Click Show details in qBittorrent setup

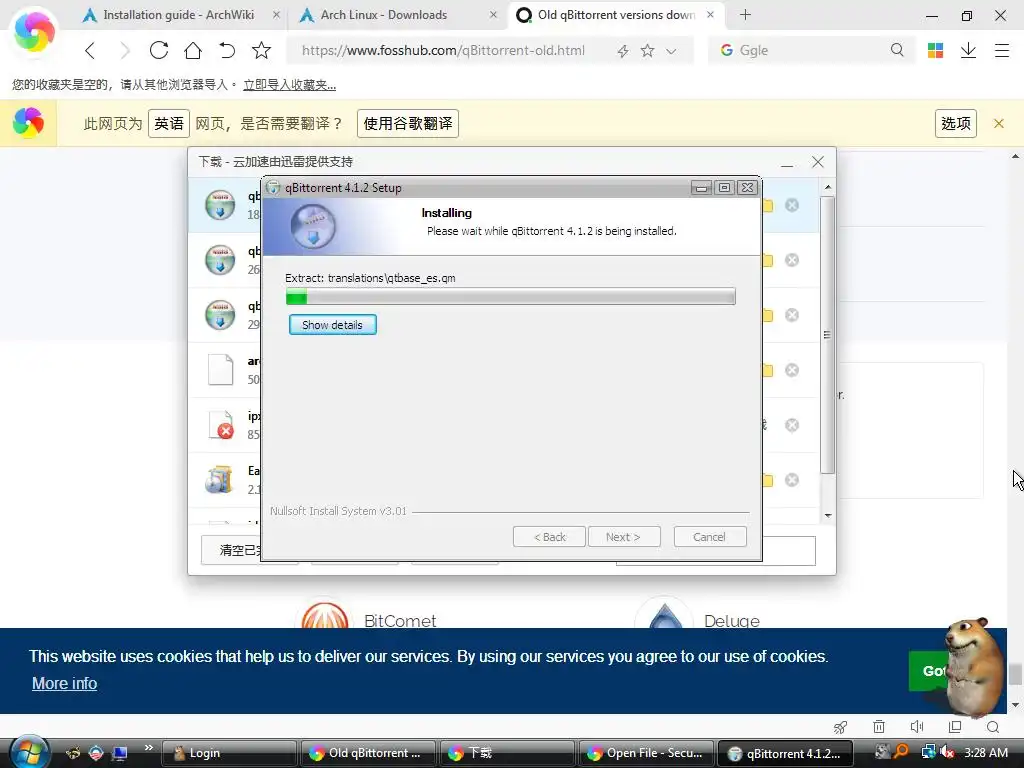332,325
